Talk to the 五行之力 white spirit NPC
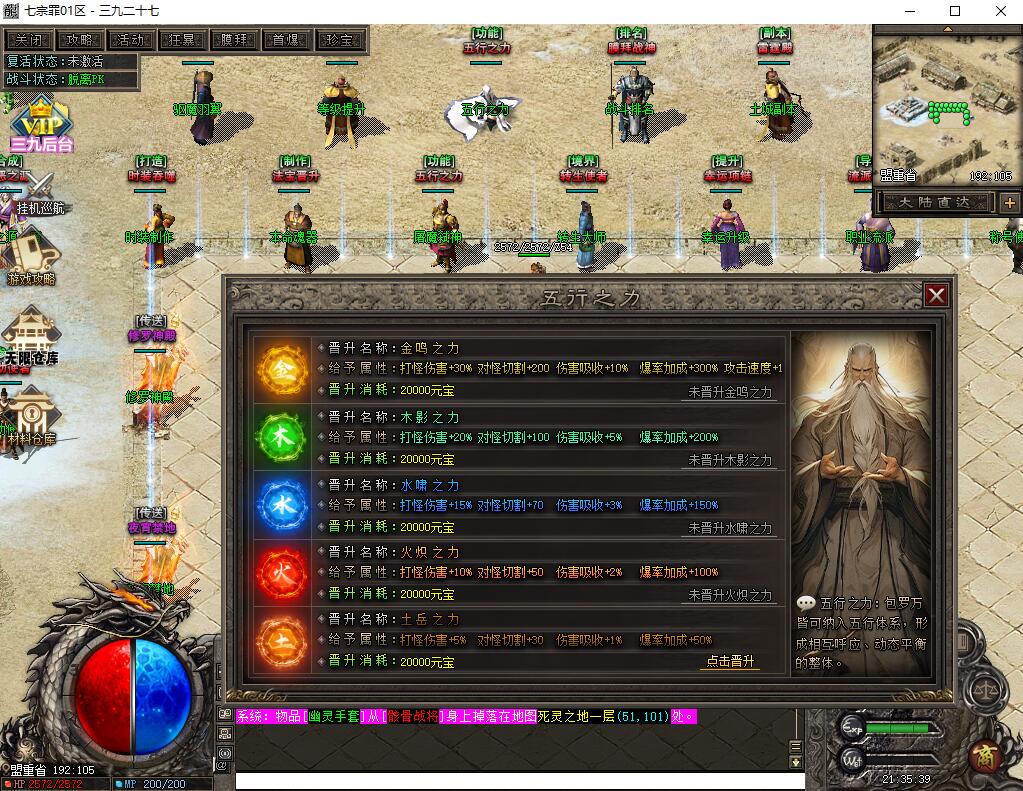Viewport: 1023px width, 791px height. pos(483,112)
